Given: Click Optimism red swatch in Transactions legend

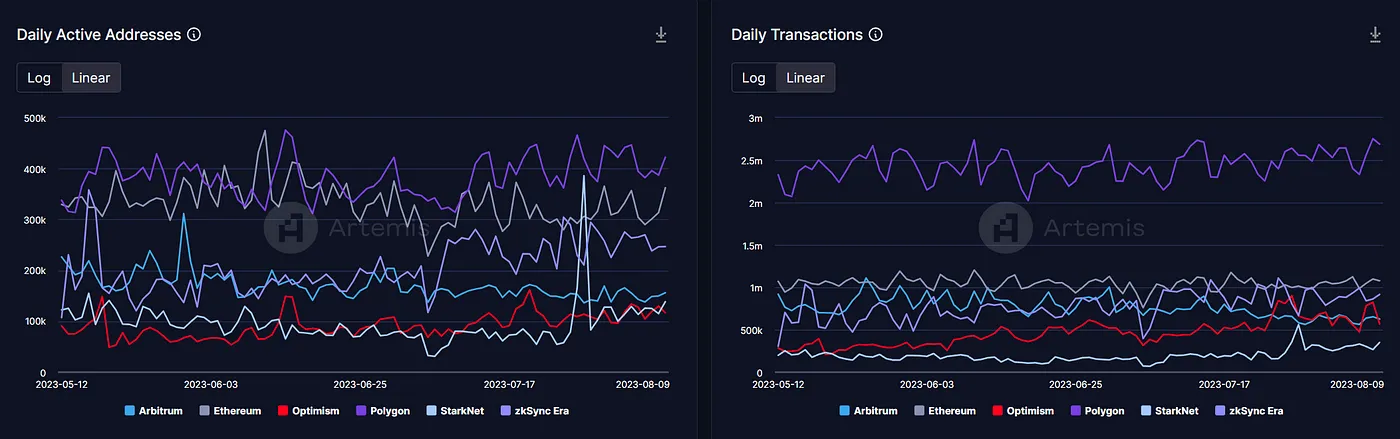Looking at the screenshot, I should 998,411.
